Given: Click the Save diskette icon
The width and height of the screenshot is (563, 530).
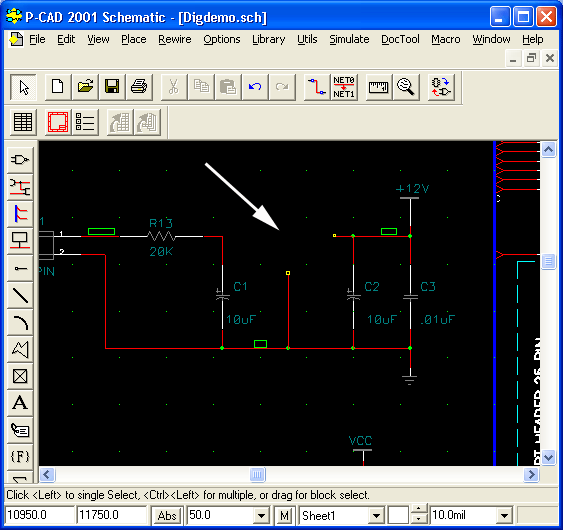Looking at the screenshot, I should [112, 87].
